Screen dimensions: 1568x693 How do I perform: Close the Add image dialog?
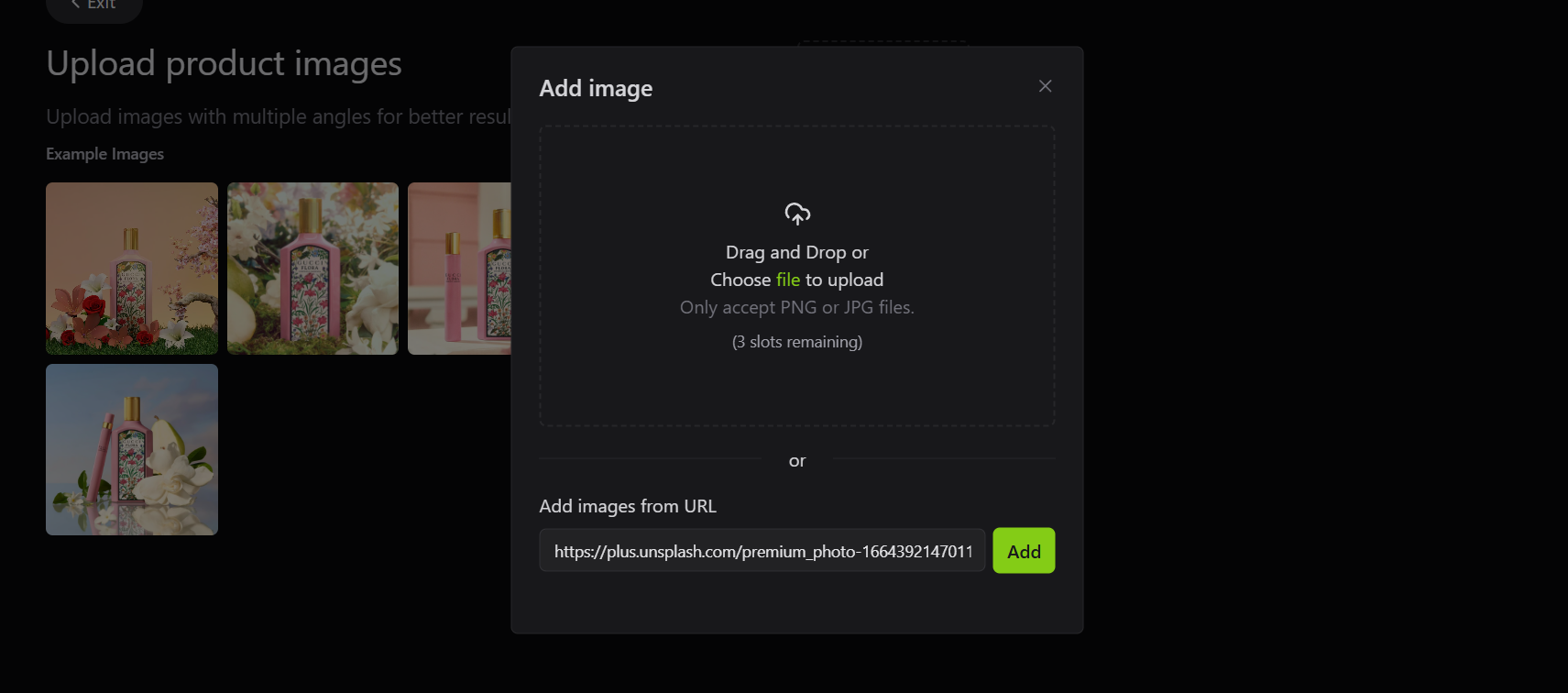click(x=1045, y=86)
